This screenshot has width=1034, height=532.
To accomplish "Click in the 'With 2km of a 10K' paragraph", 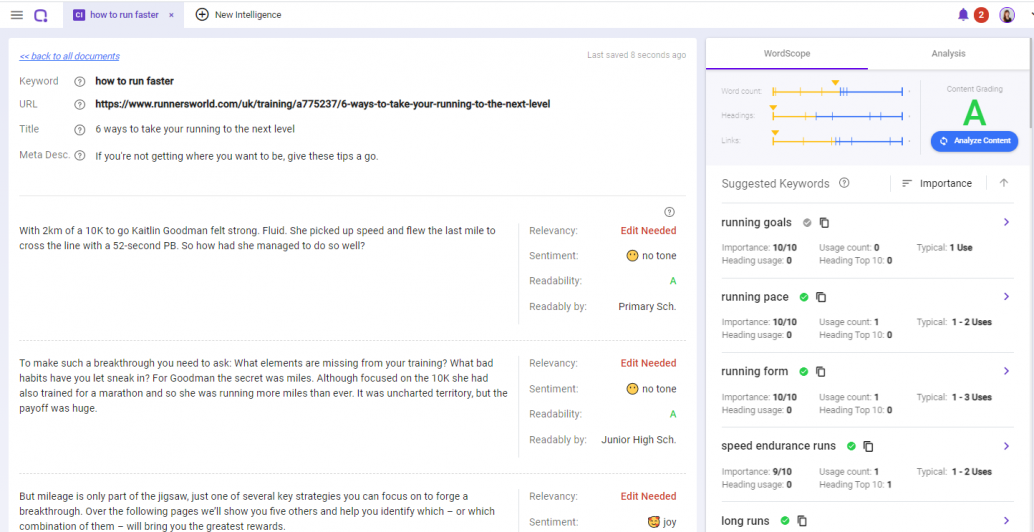I will (x=258, y=237).
